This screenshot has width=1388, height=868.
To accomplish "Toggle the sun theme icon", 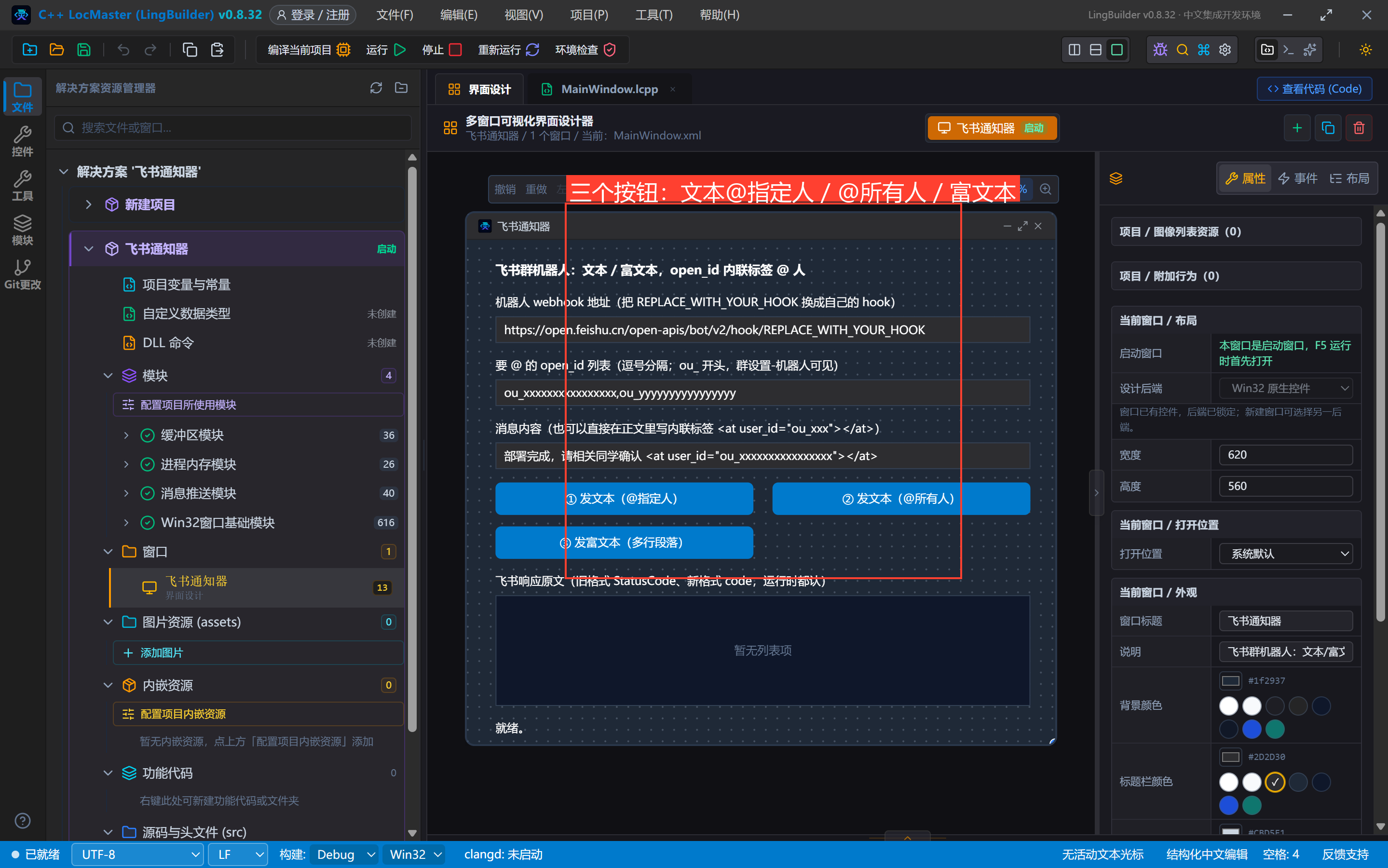I will click(x=1366, y=50).
